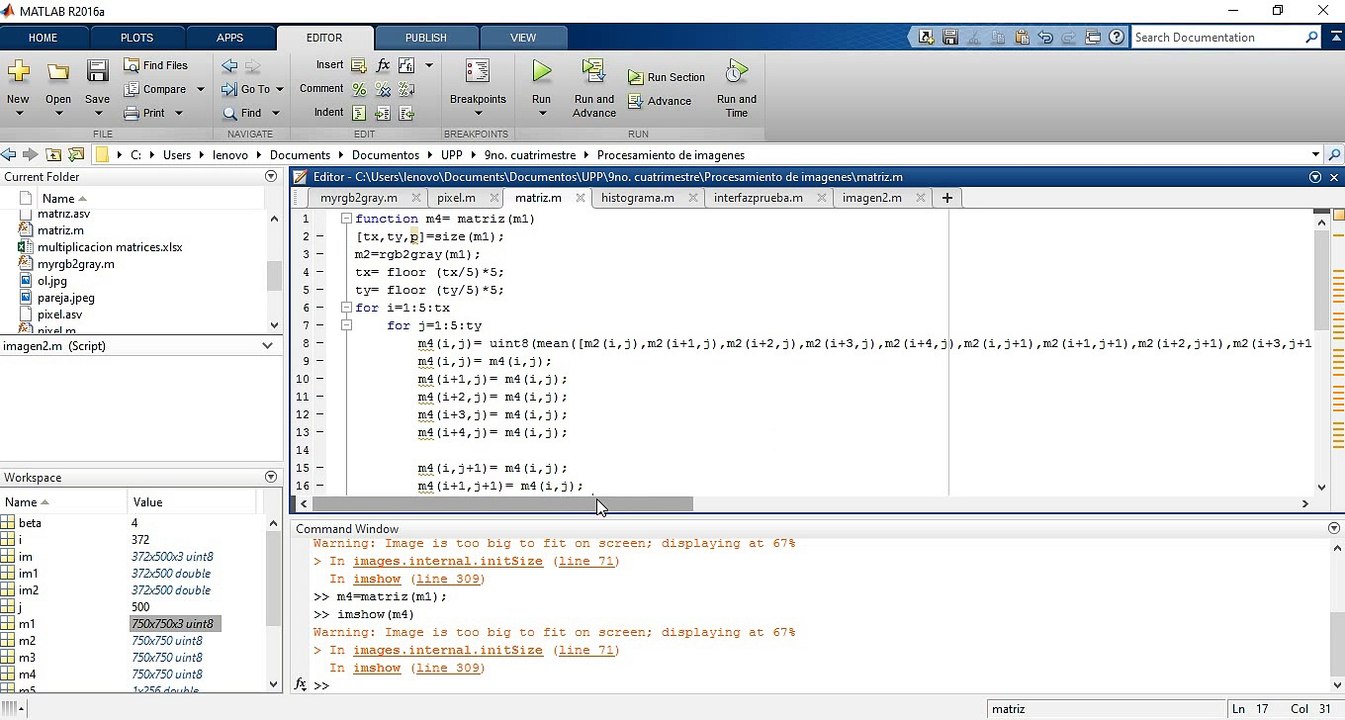The height and width of the screenshot is (720, 1345).
Task: Open a file with Open icon
Action: coord(58,71)
